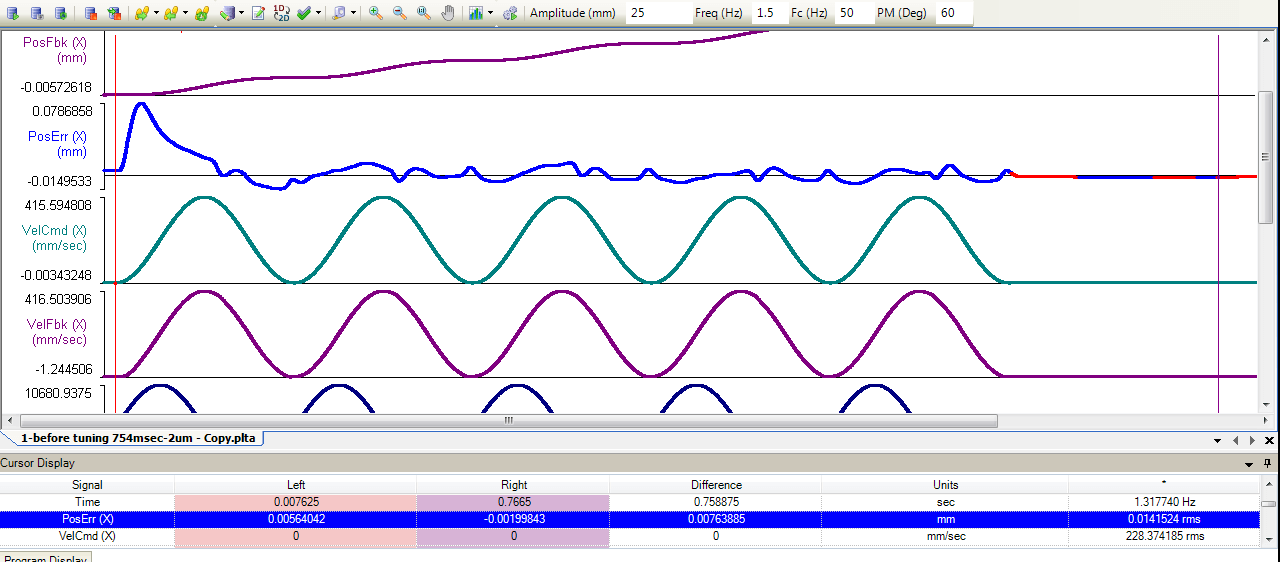
Task: Click the PosErr (X) axis label
Action: click(57, 144)
